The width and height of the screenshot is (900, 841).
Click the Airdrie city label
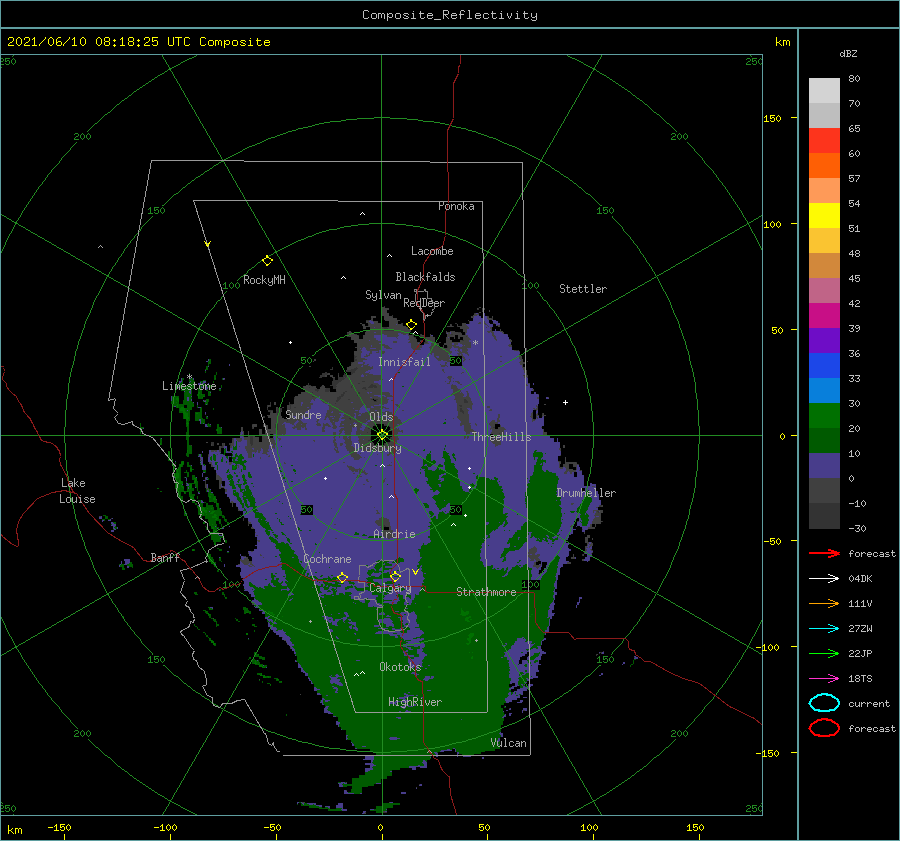(394, 534)
